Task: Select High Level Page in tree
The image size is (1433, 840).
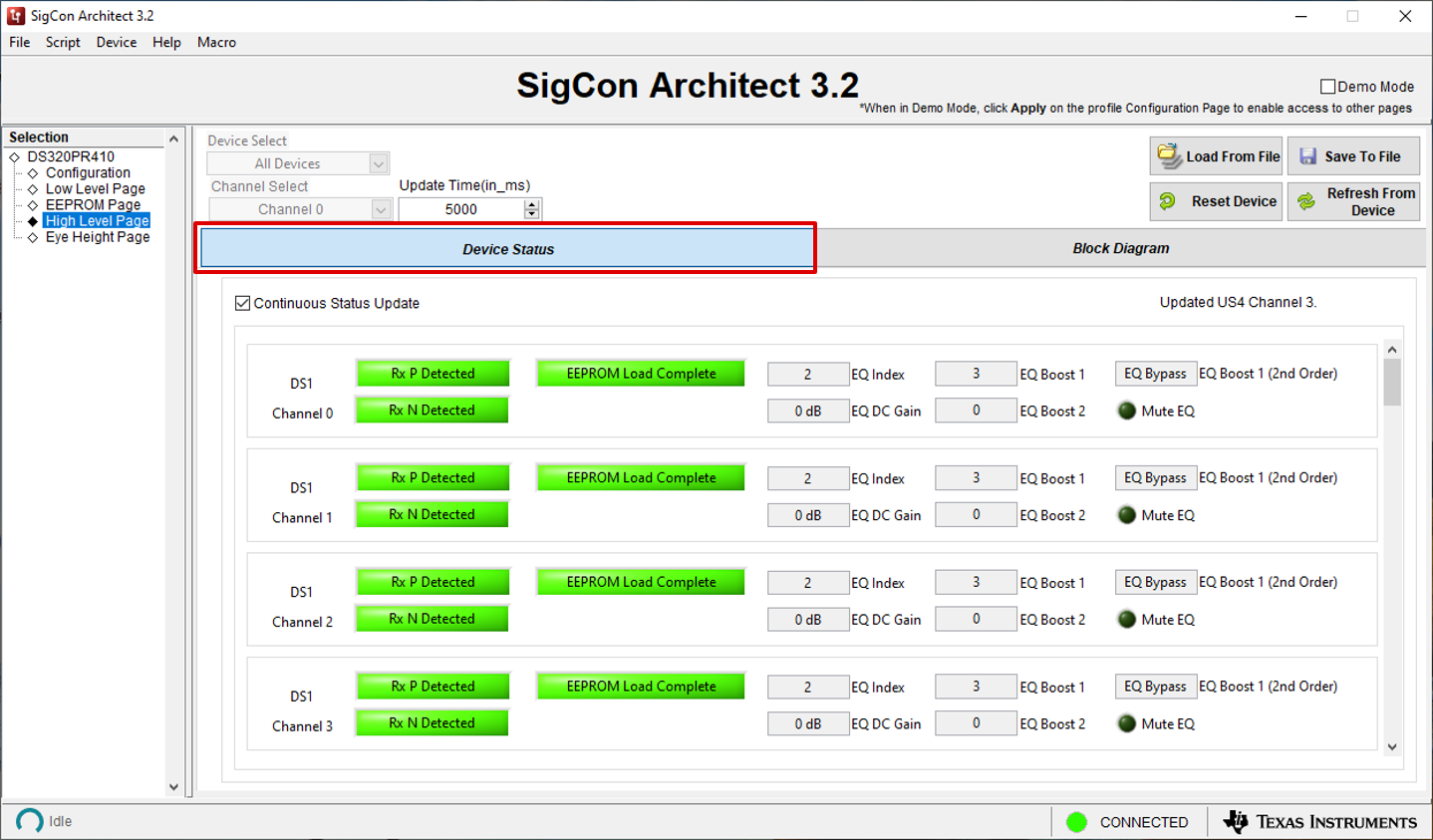Action: (97, 220)
